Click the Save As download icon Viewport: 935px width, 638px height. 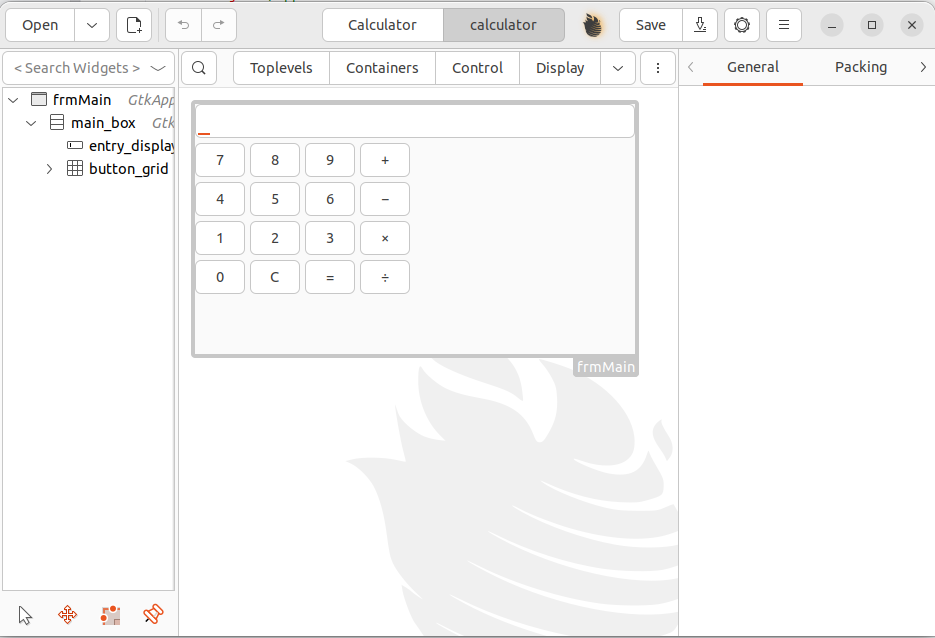coord(701,25)
